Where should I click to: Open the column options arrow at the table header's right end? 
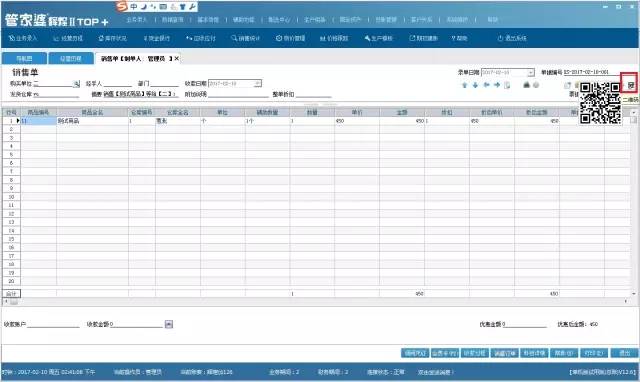(x=633, y=112)
